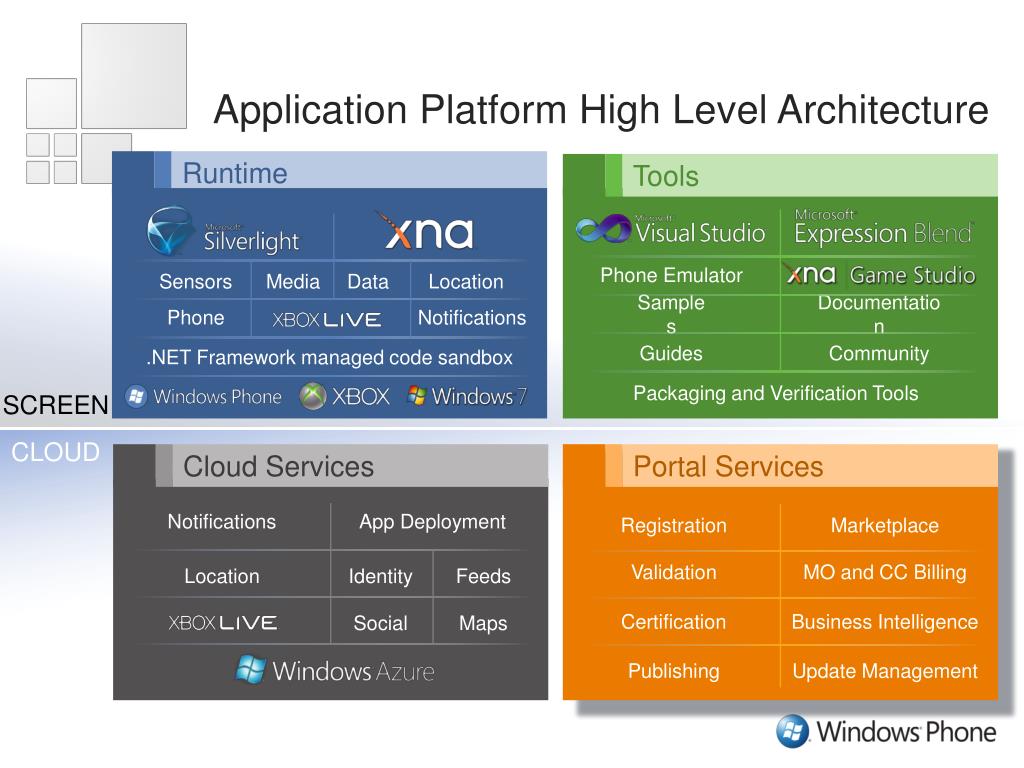1024x768 pixels.
Task: Click Update Management in Portal Services
Action: (x=884, y=671)
